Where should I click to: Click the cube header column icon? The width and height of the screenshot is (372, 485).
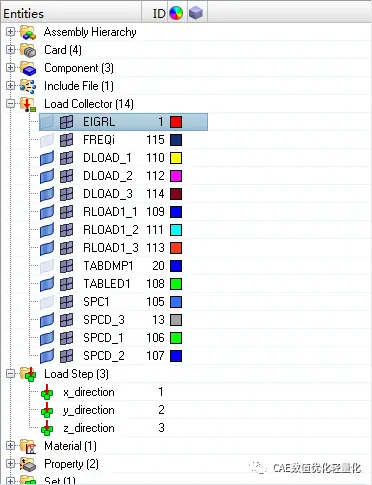tap(196, 13)
